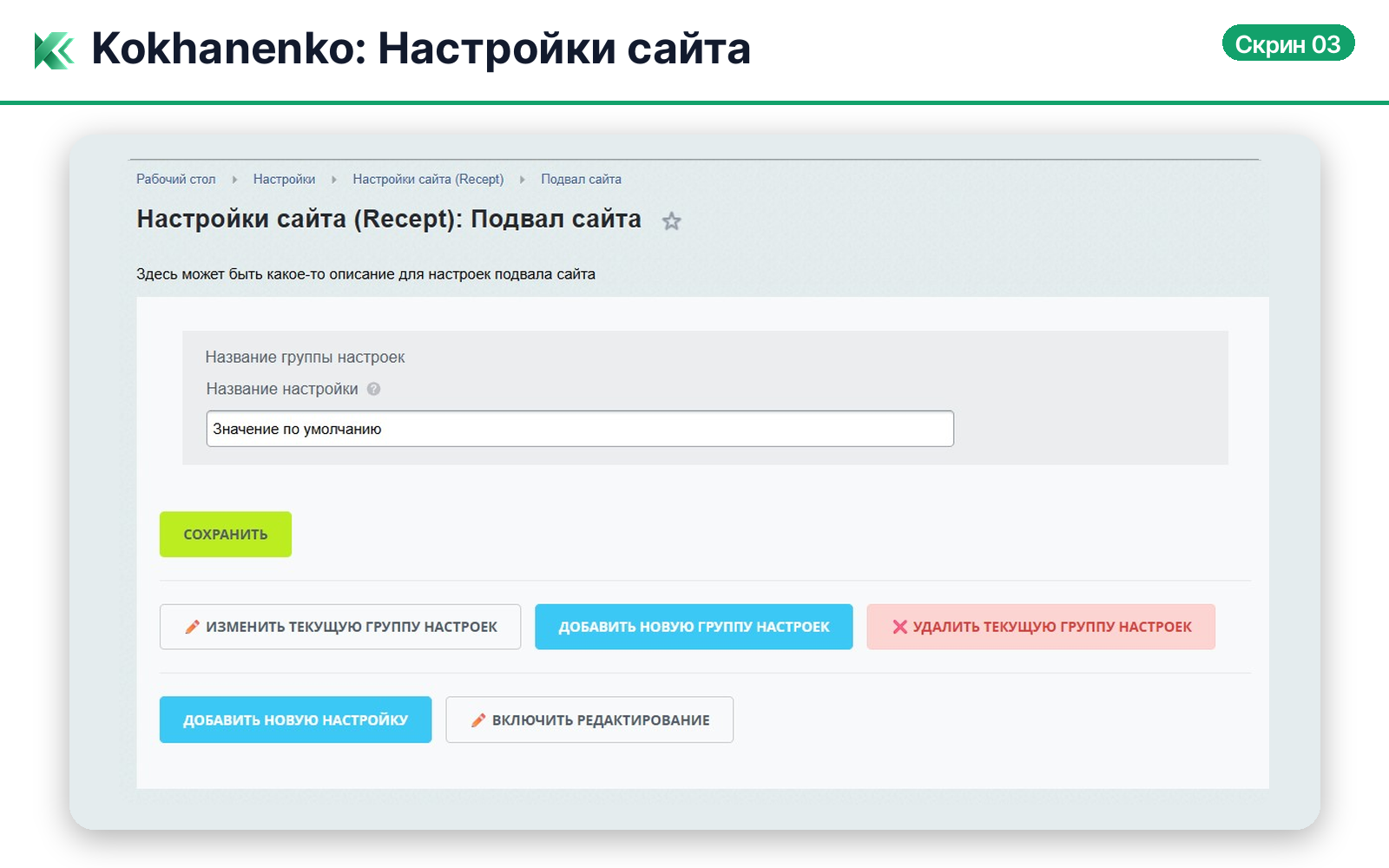The height and width of the screenshot is (868, 1389).
Task: Click breadcrumb arrow after Настройки
Action: (x=333, y=180)
